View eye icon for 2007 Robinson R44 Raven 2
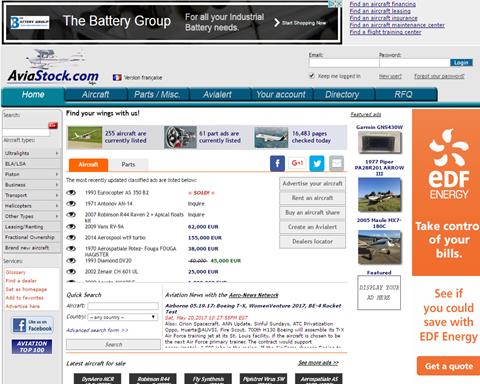480x384 pixels. click(71, 215)
